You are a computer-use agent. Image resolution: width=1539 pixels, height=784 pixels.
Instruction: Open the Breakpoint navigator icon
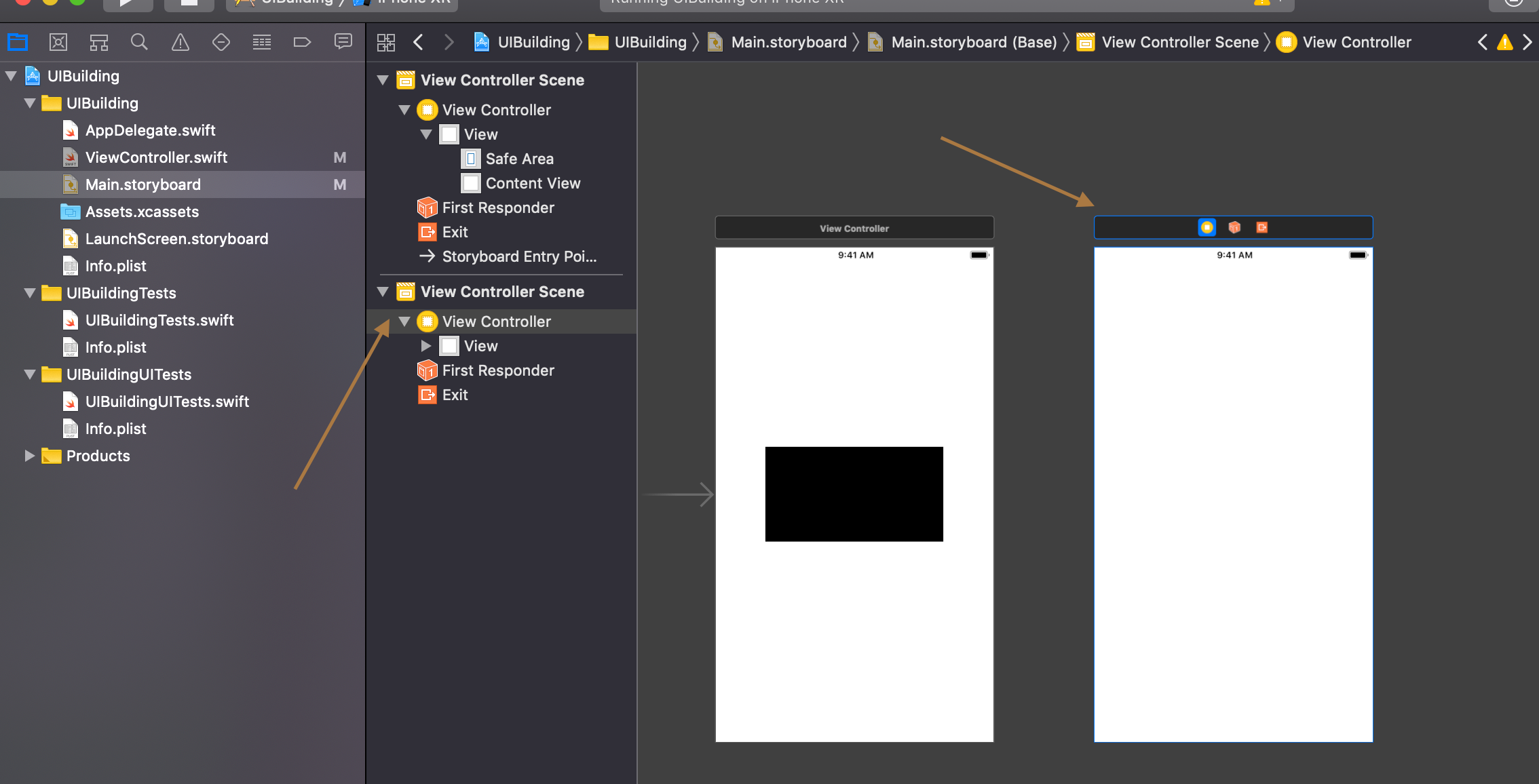[x=302, y=43]
